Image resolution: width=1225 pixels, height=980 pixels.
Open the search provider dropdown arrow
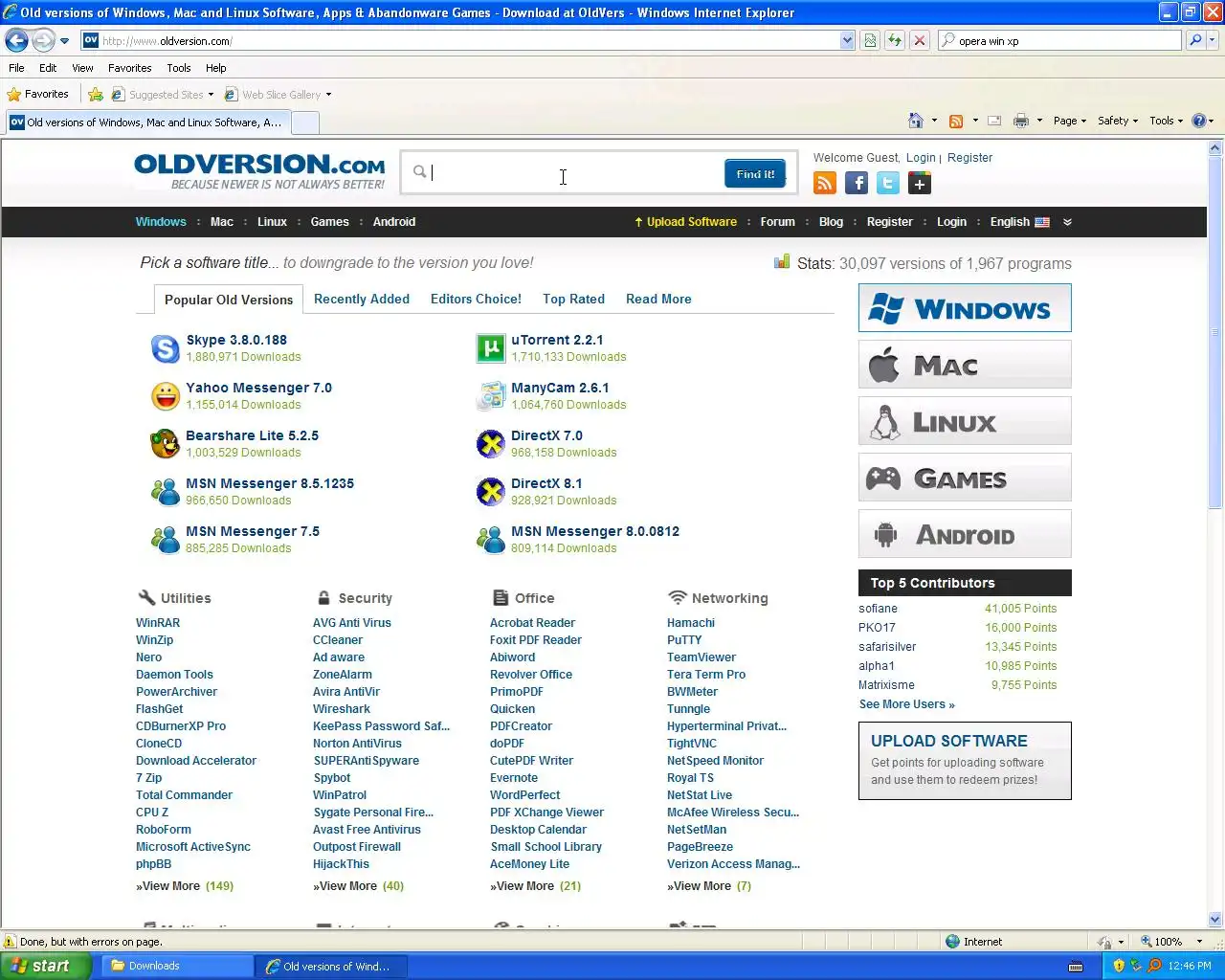point(1214,40)
